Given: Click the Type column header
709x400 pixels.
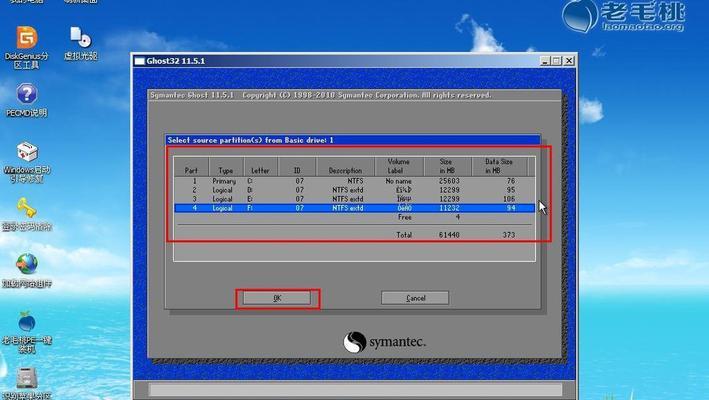Looking at the screenshot, I should pos(226,166).
